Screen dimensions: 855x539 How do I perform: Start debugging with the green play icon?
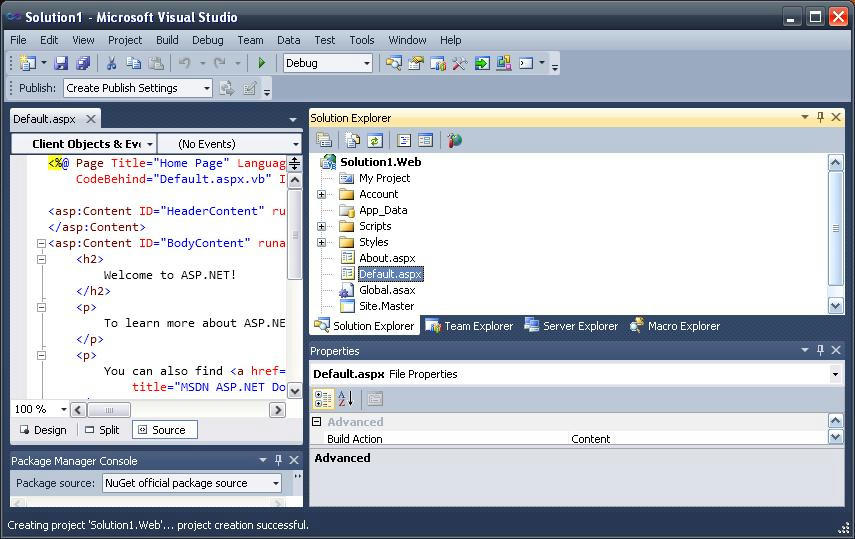262,63
